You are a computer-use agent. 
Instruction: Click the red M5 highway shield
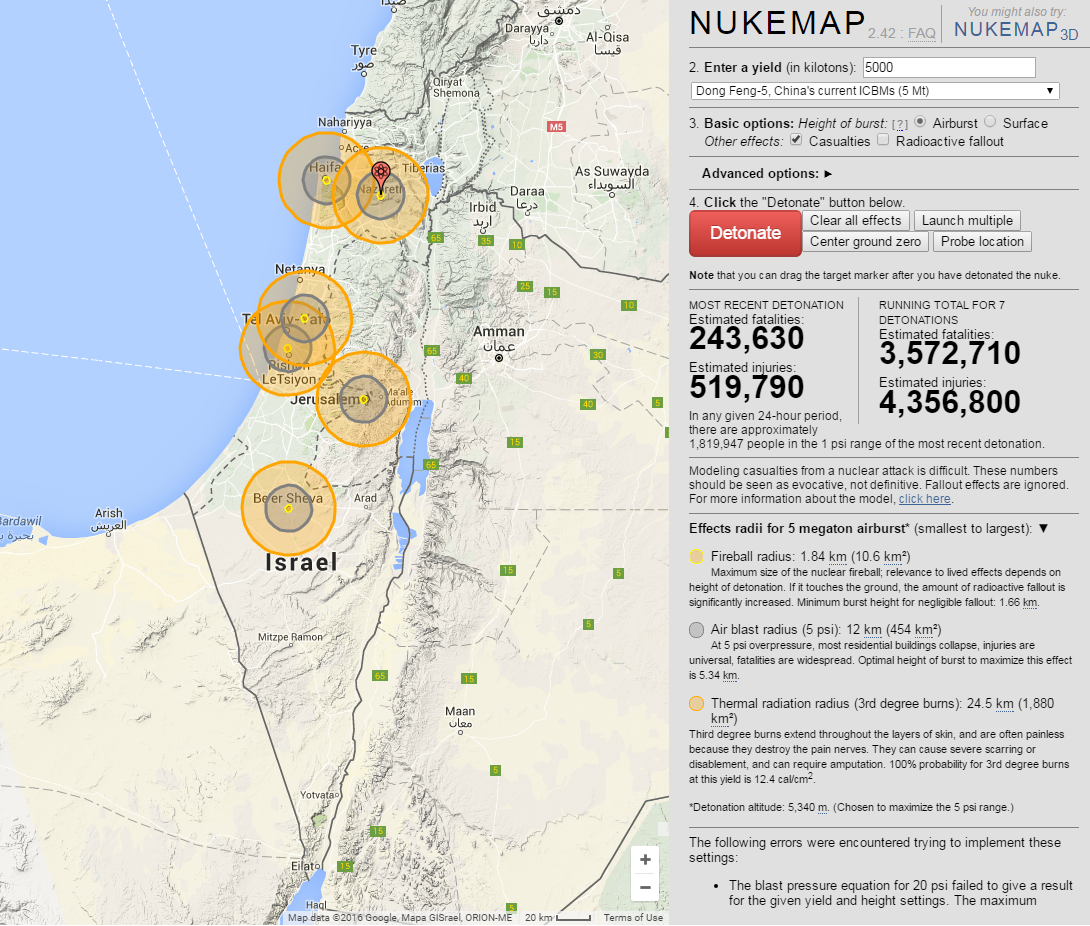pos(556,127)
